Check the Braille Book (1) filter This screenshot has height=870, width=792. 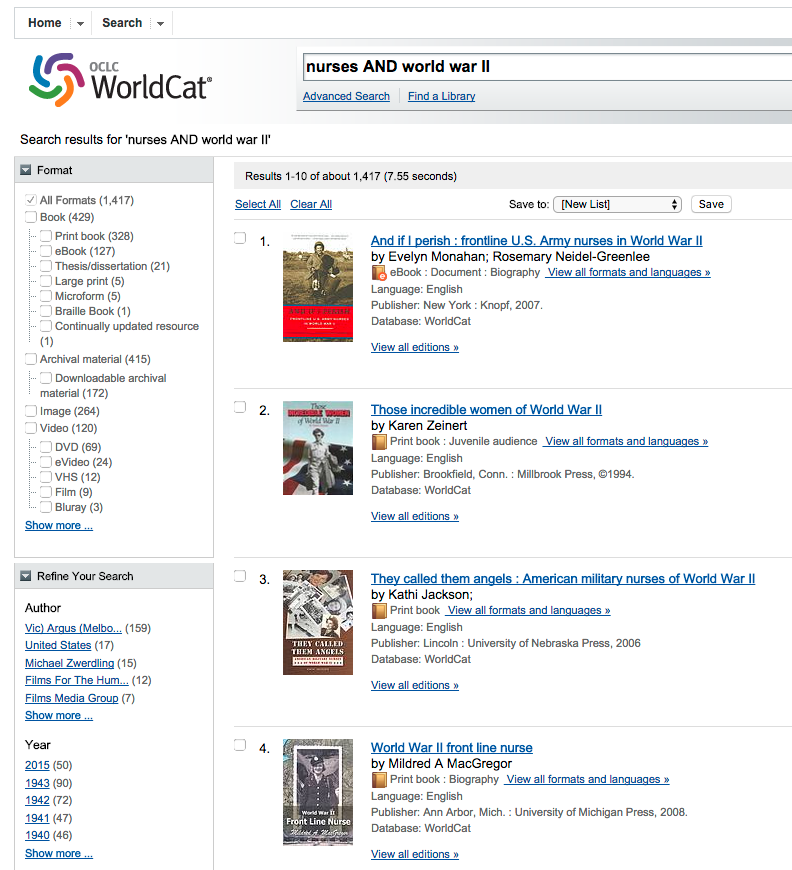(46, 311)
